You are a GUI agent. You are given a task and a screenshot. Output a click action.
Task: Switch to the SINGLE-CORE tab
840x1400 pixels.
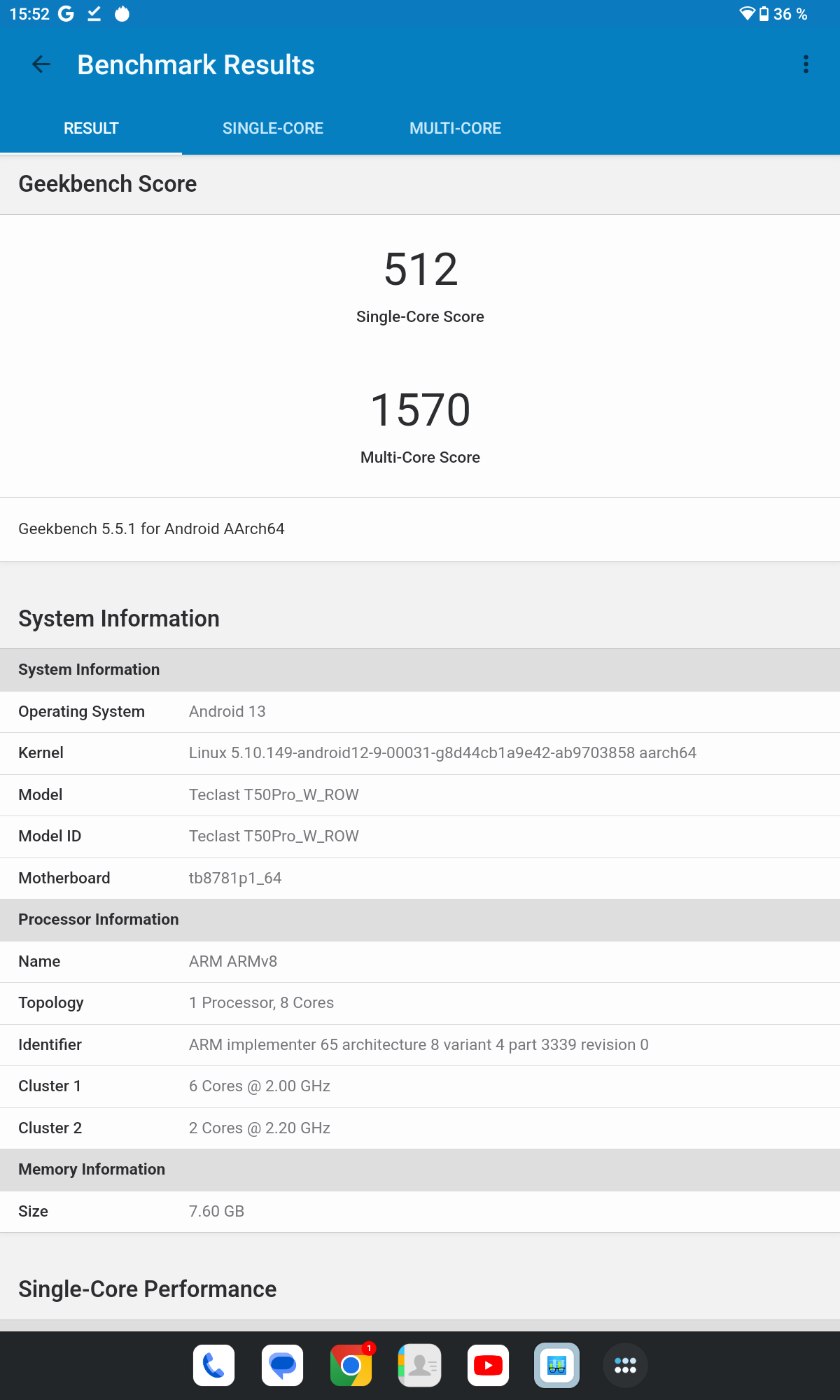(x=273, y=129)
